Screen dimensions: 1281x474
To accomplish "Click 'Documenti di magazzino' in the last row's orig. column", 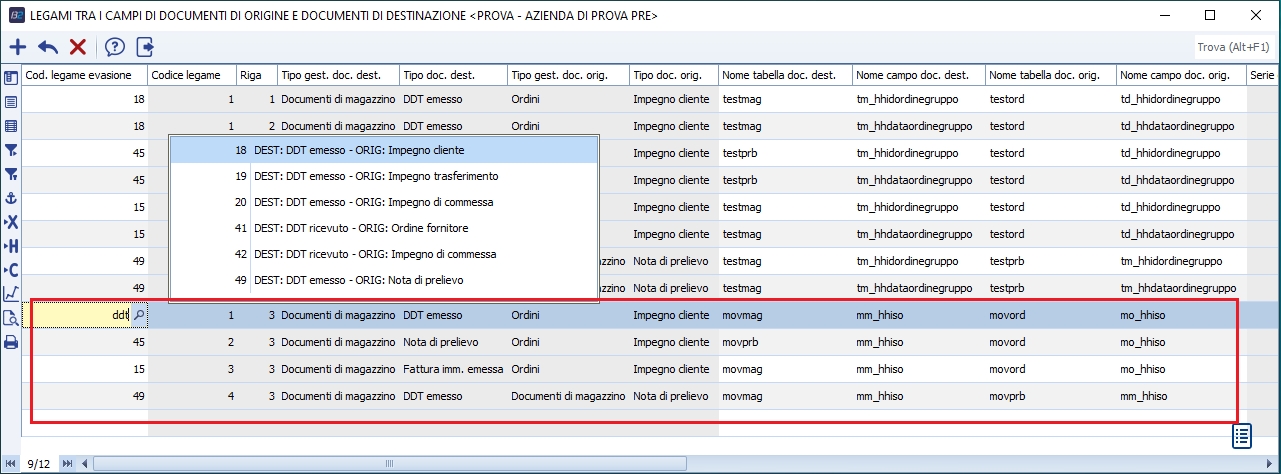I will (568, 396).
